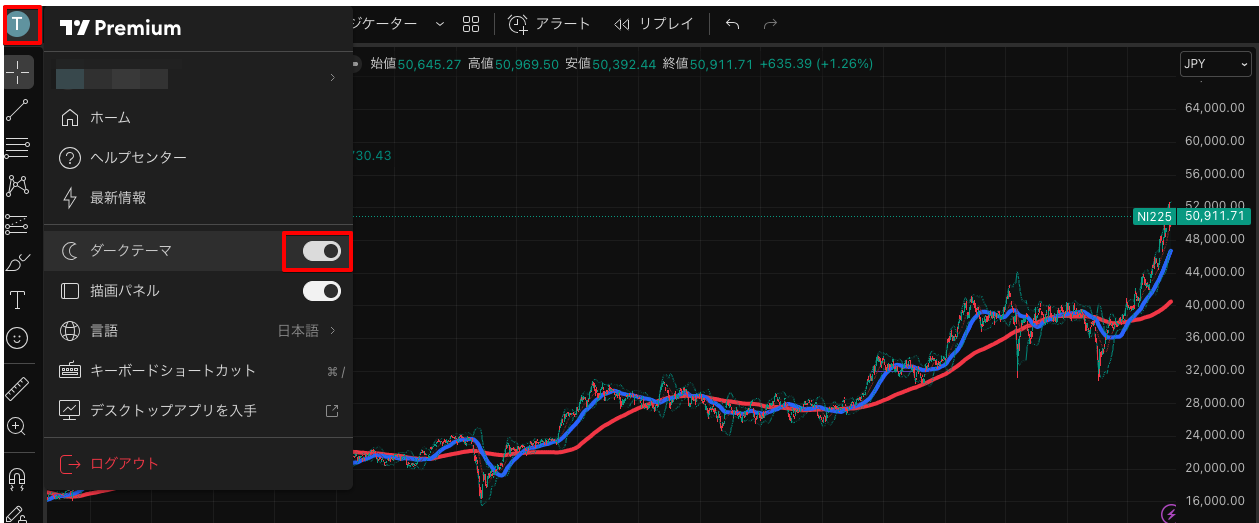Open the アラート alert button

(x=549, y=23)
